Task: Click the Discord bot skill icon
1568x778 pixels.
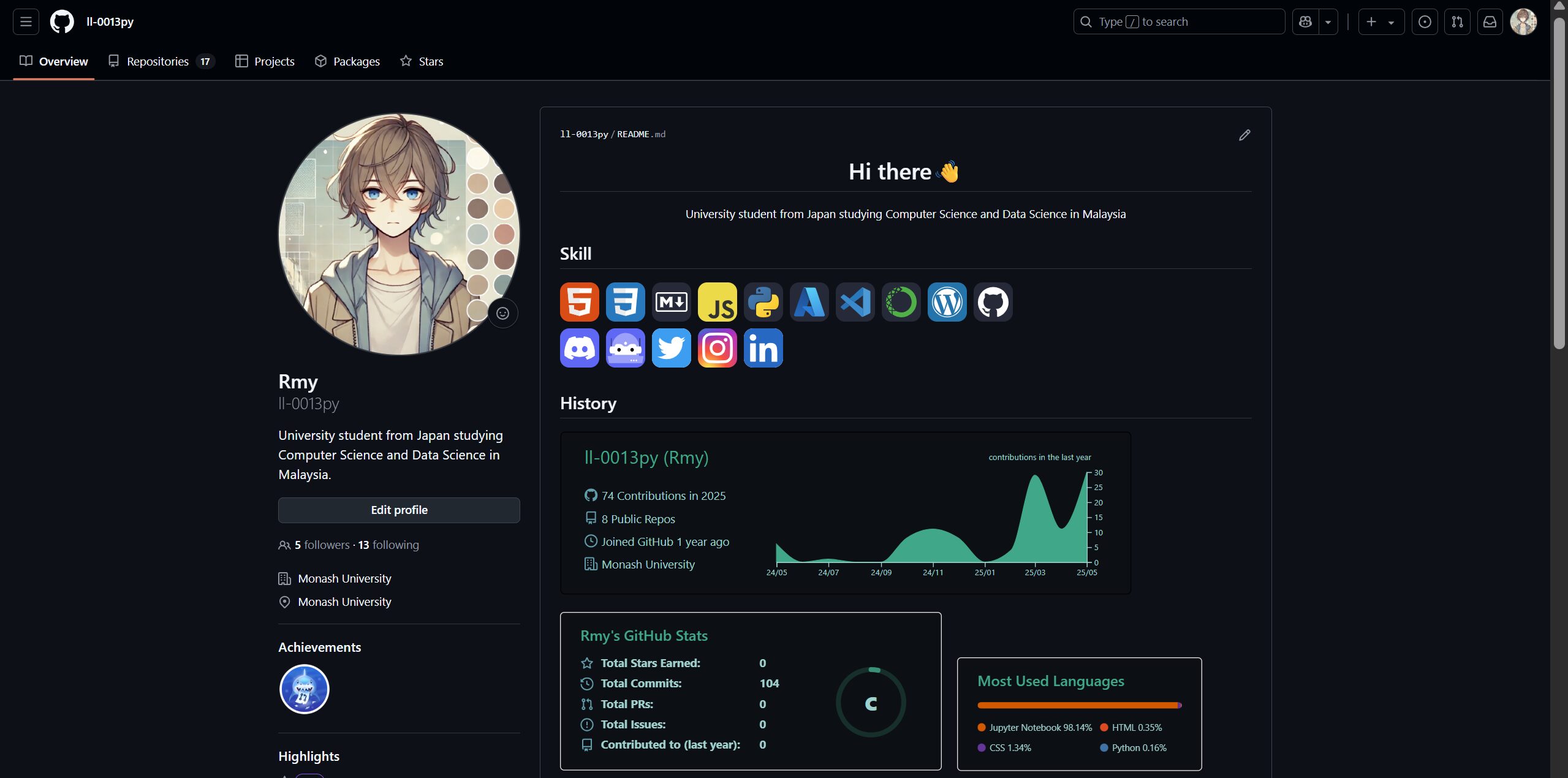Action: [625, 348]
